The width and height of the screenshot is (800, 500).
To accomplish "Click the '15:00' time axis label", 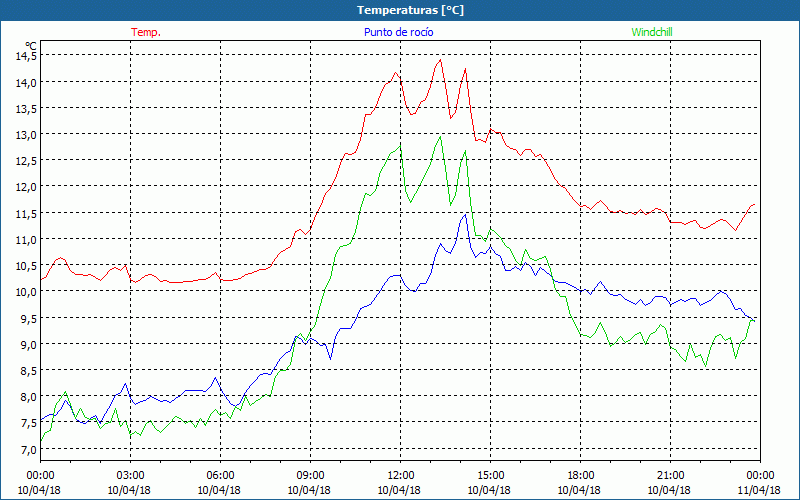I will point(490,476).
